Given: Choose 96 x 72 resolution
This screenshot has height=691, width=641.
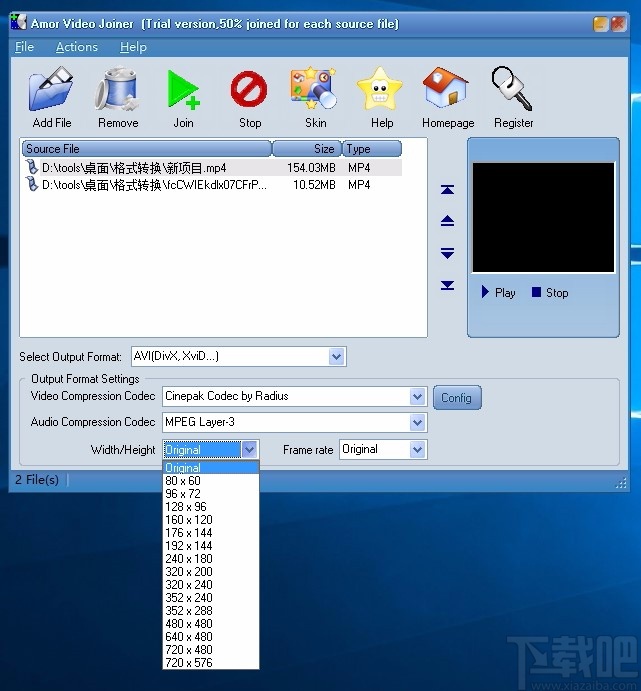Looking at the screenshot, I should (x=211, y=494).
